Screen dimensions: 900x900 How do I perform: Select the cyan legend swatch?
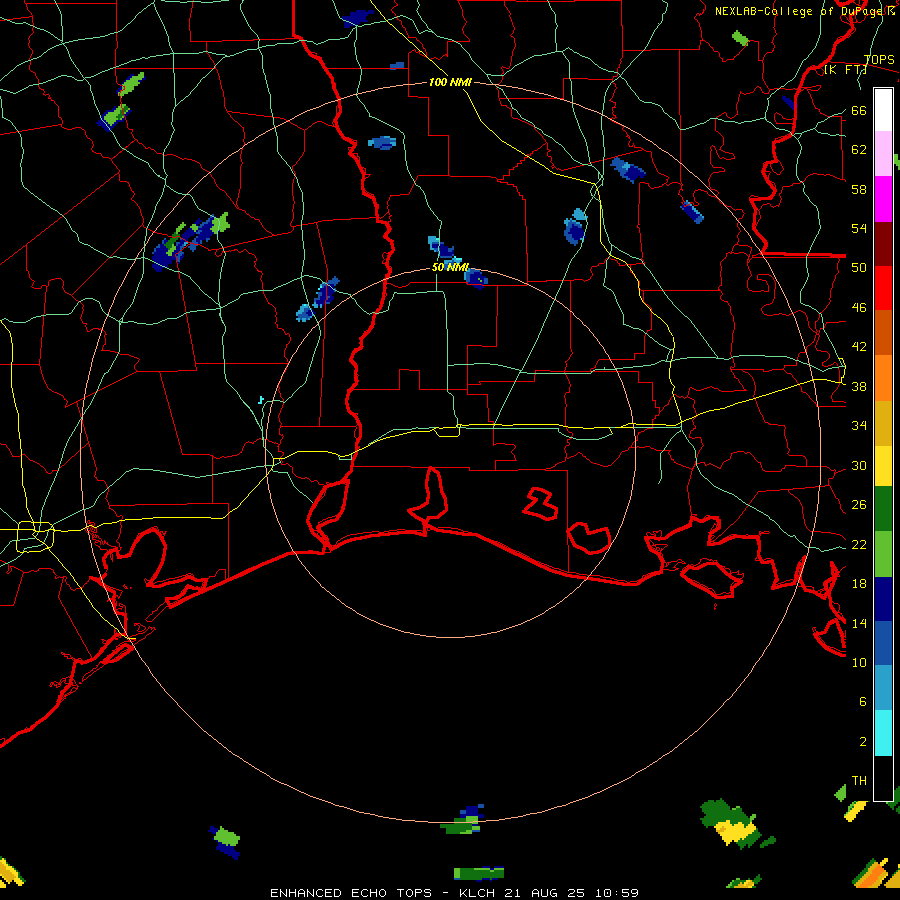pyautogui.click(x=883, y=733)
